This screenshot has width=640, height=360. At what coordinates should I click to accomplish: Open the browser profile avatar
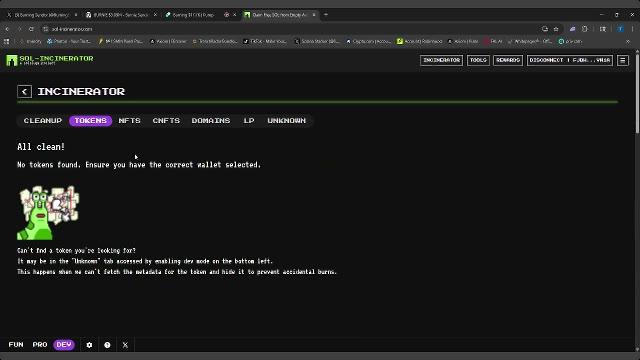pyautogui.click(x=620, y=29)
